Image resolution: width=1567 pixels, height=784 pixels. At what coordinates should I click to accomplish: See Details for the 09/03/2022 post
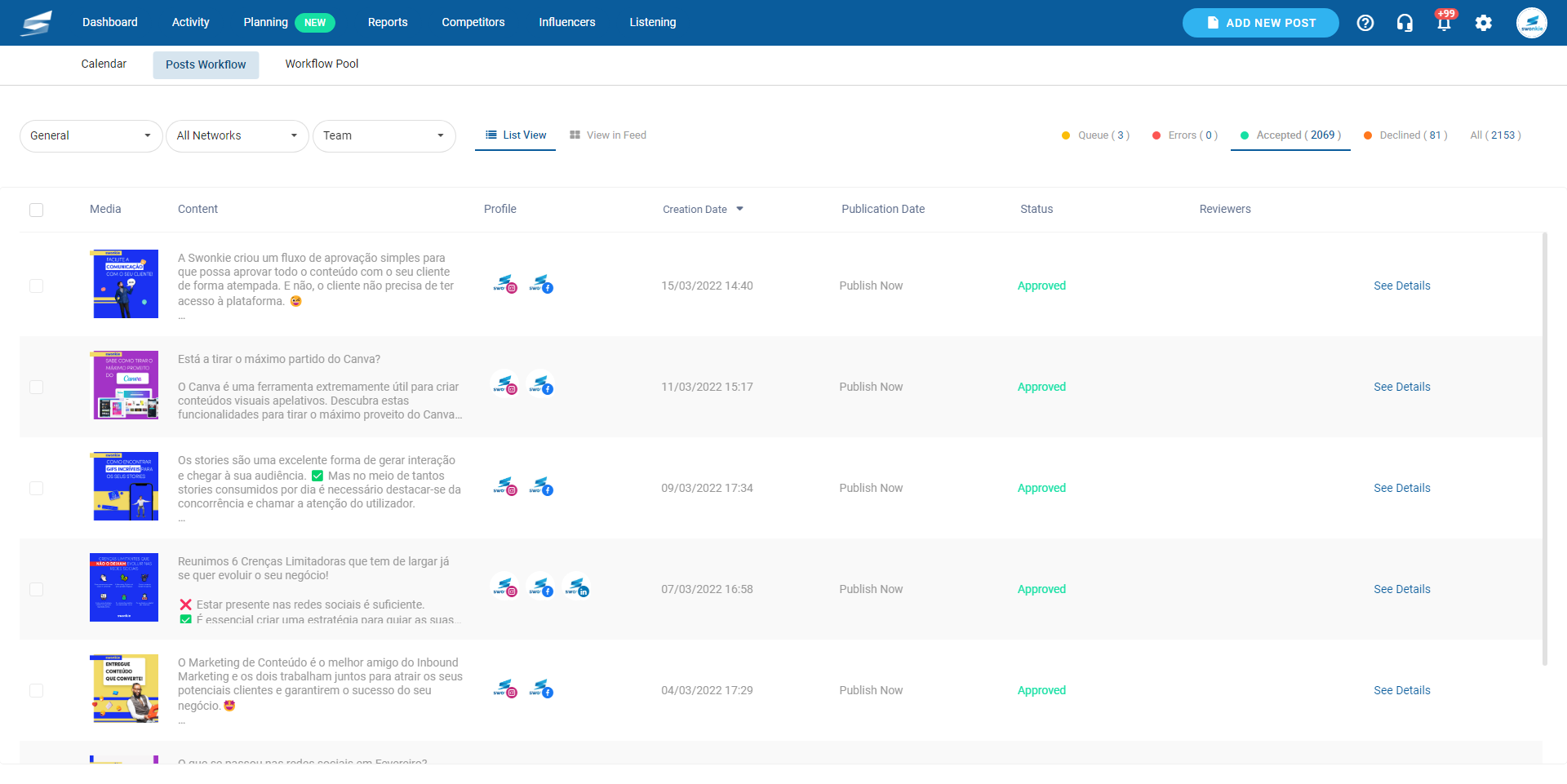[x=1402, y=488]
